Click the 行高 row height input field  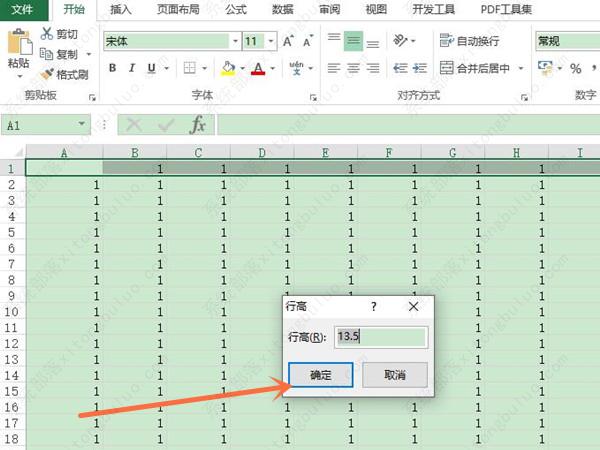381,337
